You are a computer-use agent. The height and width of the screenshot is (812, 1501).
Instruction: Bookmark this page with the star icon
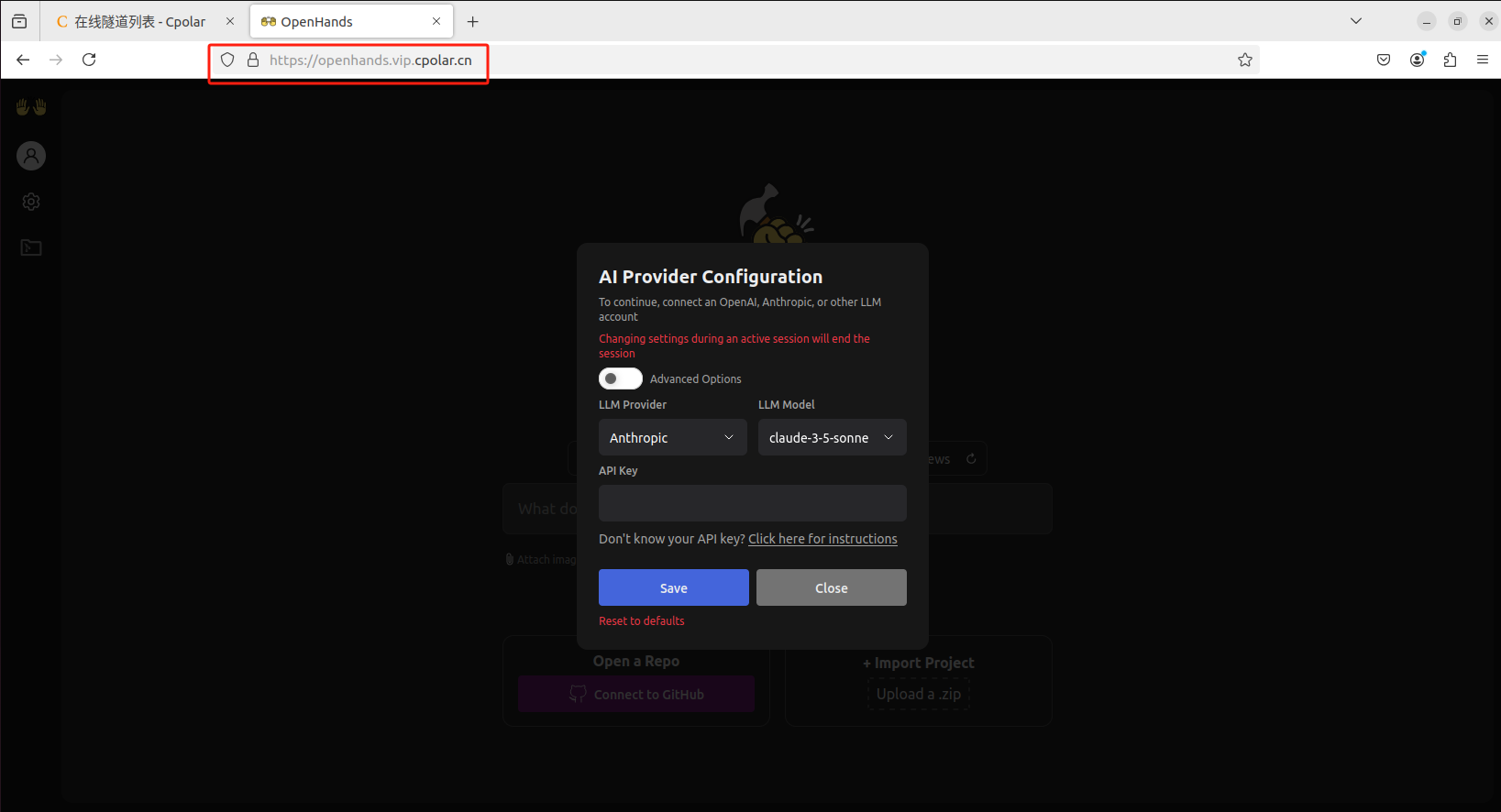(1244, 60)
